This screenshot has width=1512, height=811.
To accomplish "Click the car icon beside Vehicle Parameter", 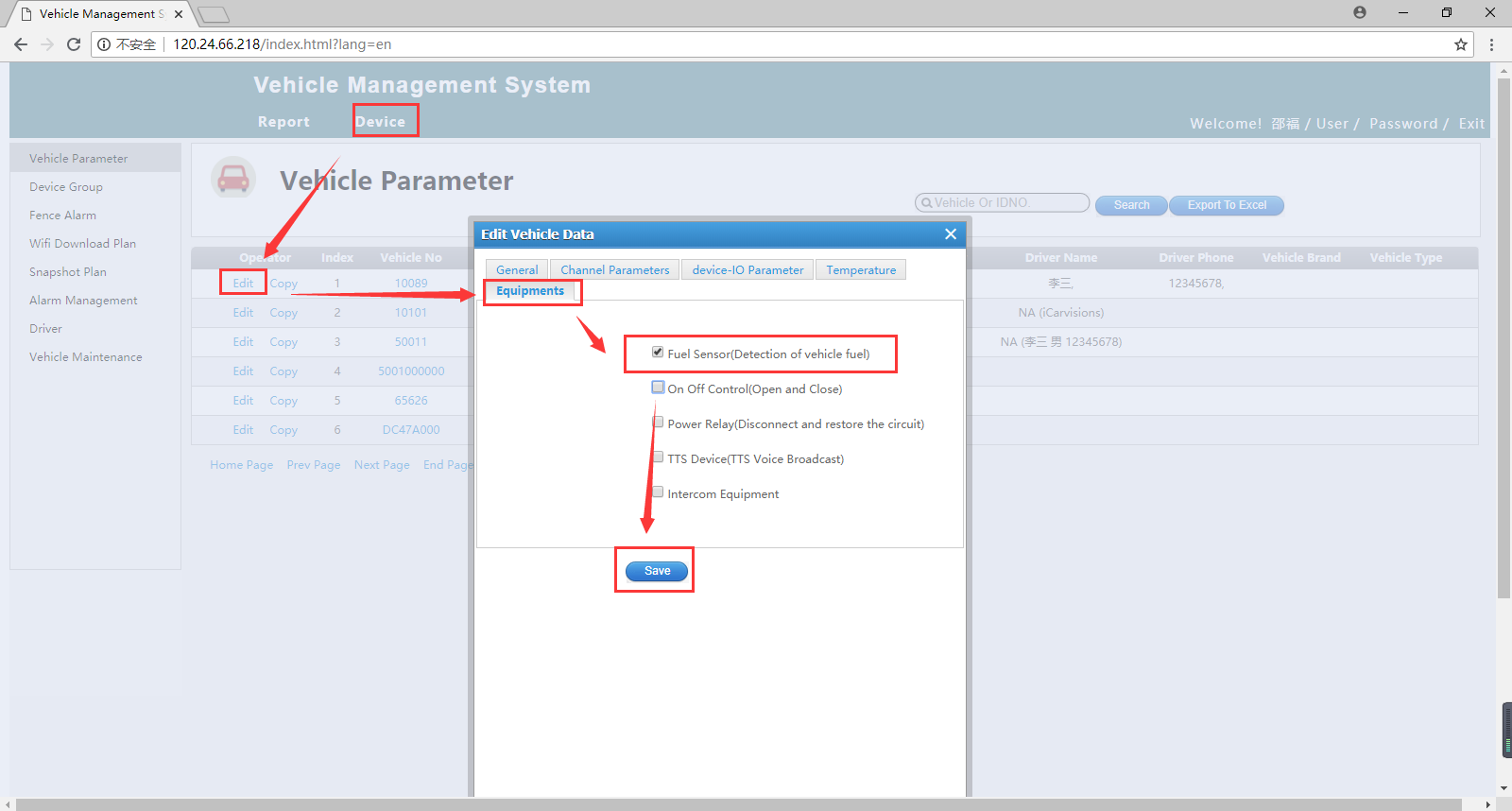I will pyautogui.click(x=233, y=178).
